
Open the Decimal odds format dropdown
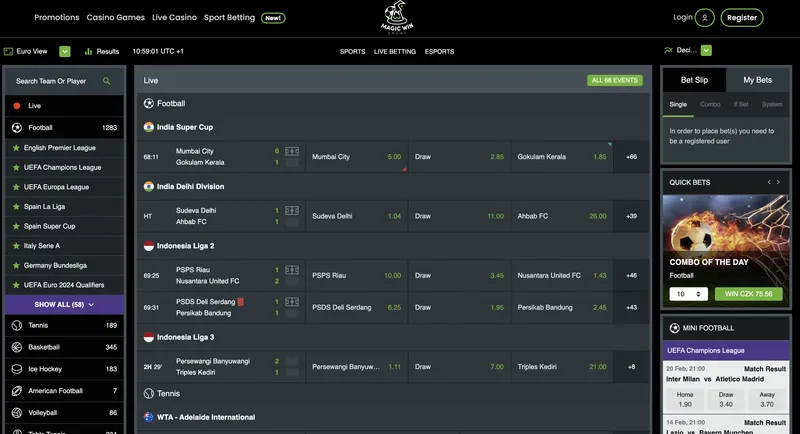pyautogui.click(x=706, y=50)
